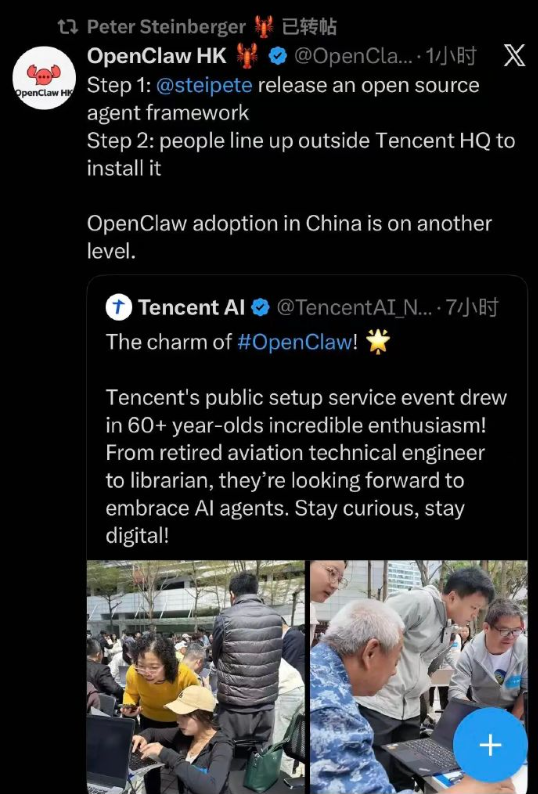Tap the blue compose plus button
This screenshot has width=538, height=794.
[490, 744]
